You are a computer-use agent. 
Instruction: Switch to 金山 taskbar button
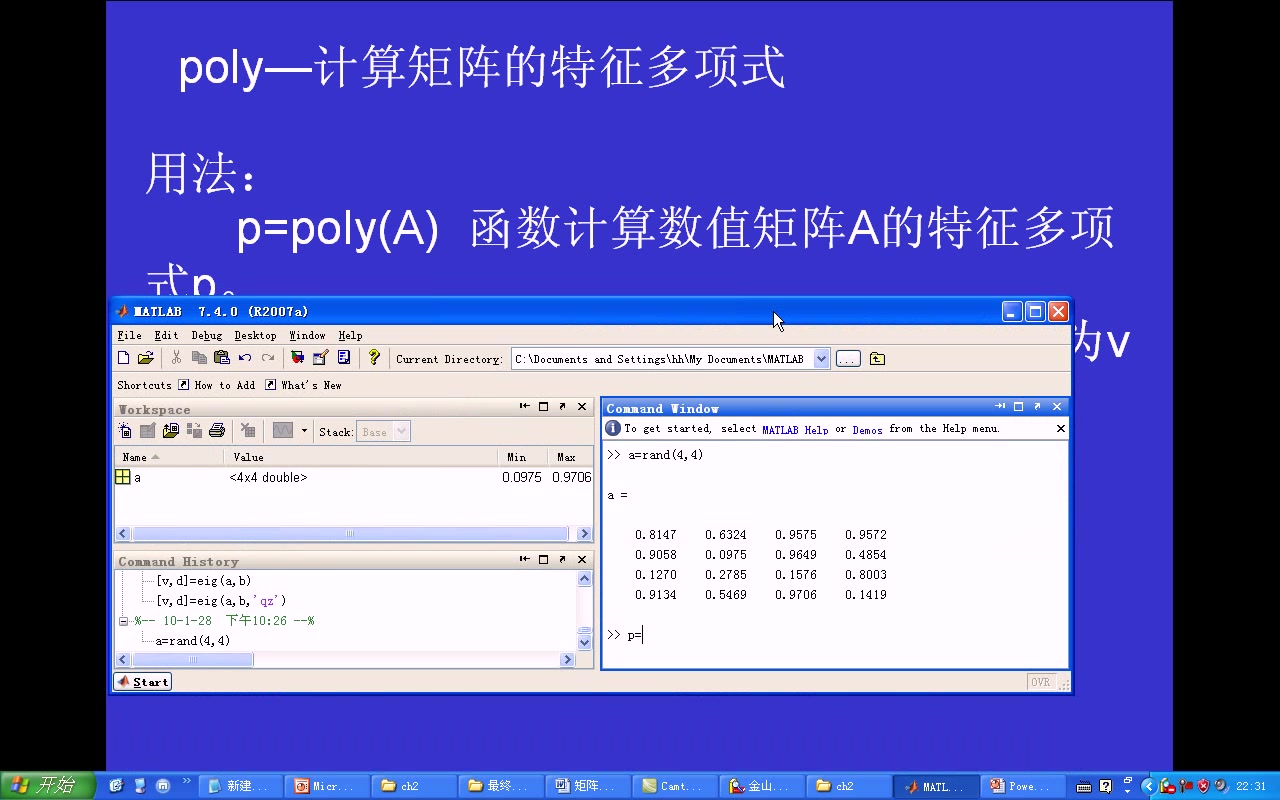[763, 786]
